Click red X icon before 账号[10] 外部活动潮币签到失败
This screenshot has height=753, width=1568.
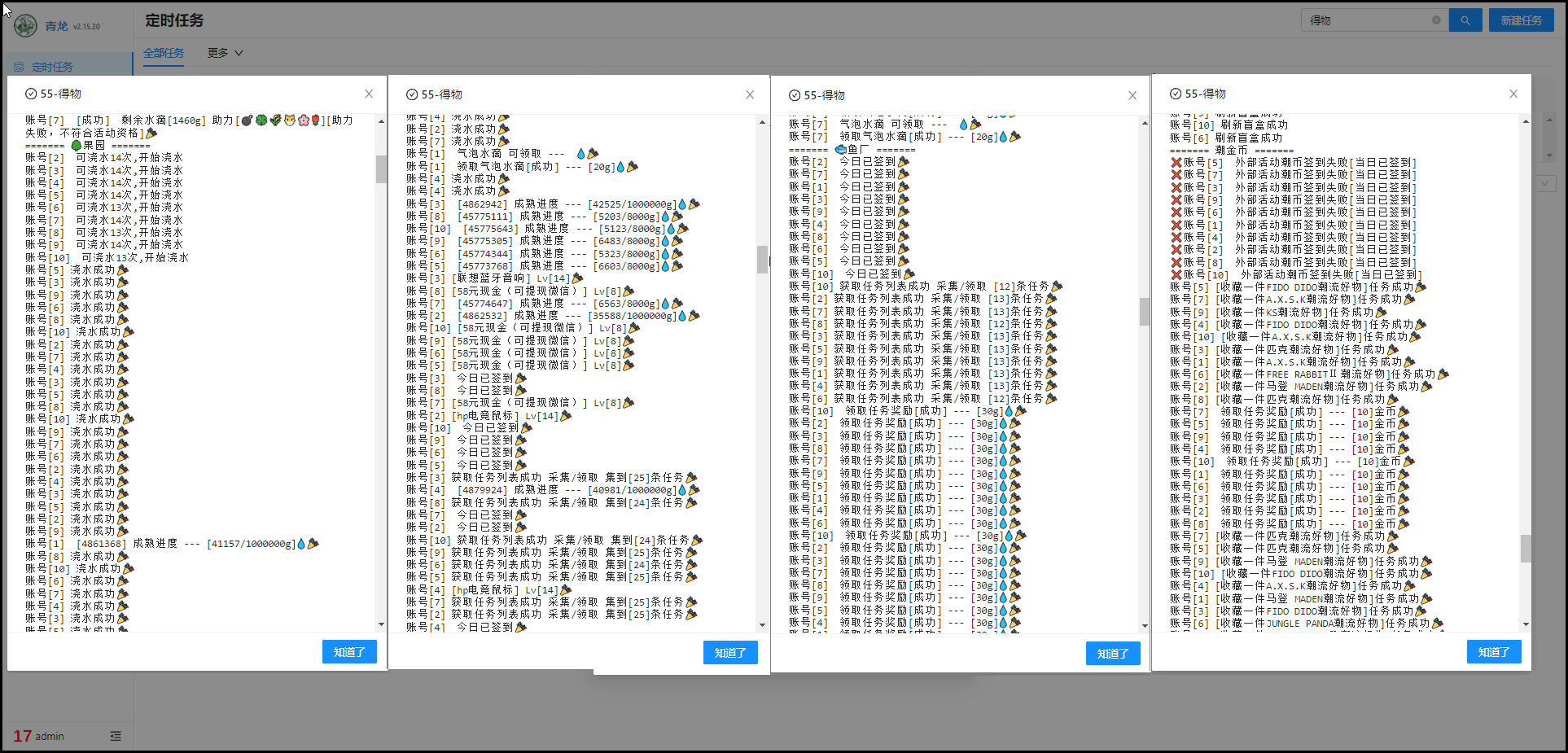(x=1176, y=274)
